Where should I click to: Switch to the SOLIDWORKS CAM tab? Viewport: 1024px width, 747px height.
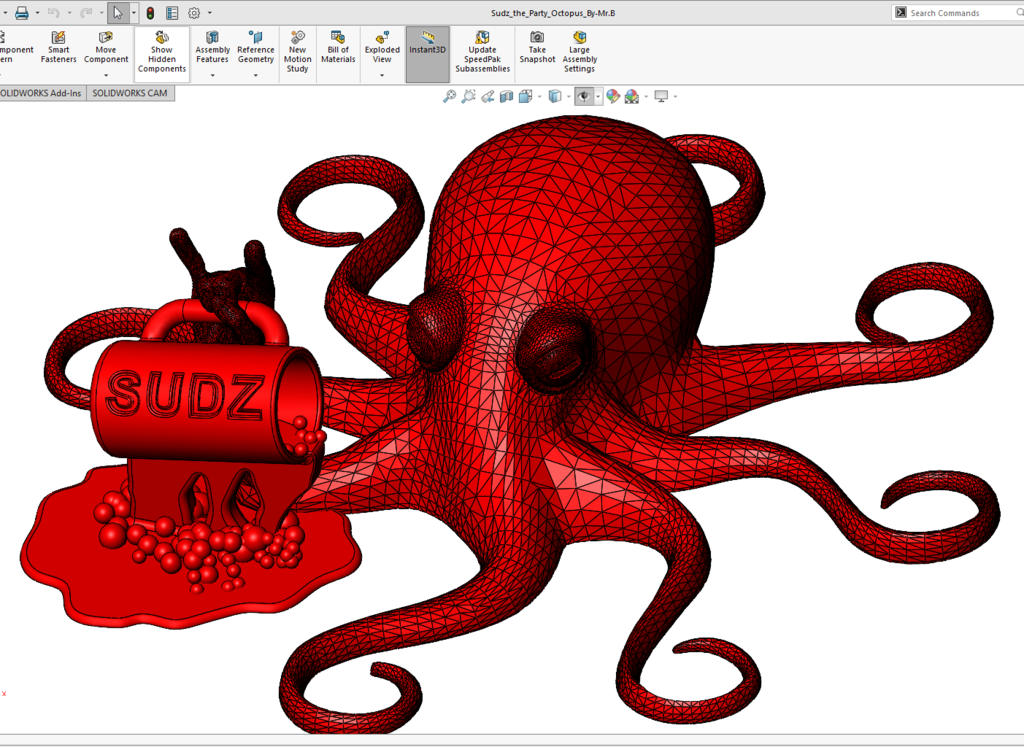point(131,92)
